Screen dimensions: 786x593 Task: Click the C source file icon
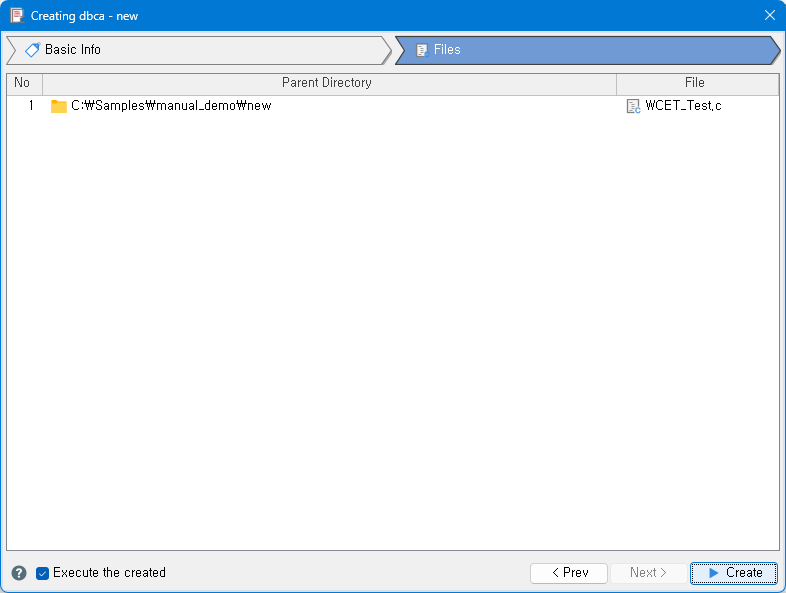633,106
